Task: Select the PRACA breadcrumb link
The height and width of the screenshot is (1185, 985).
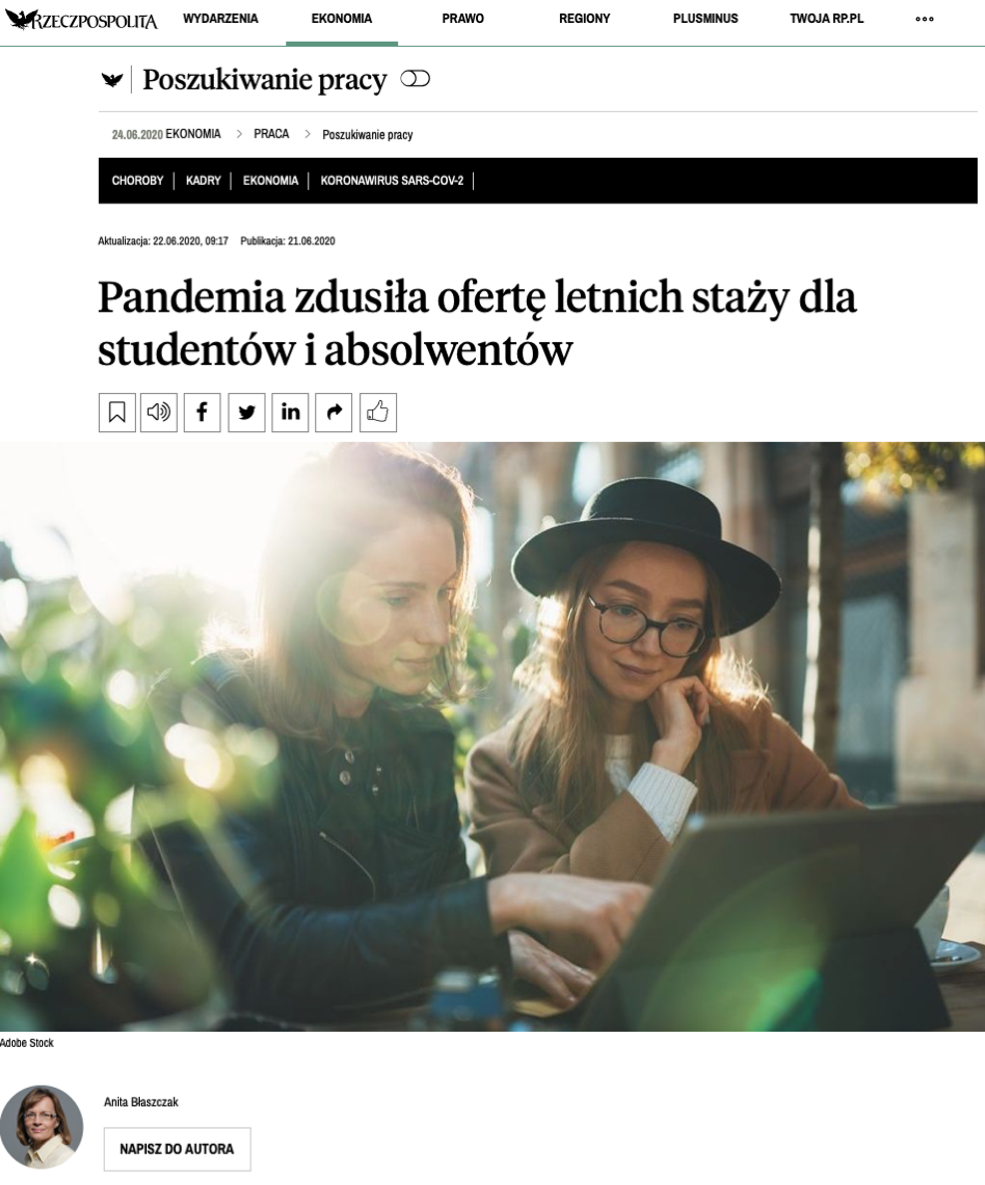Action: (271, 134)
